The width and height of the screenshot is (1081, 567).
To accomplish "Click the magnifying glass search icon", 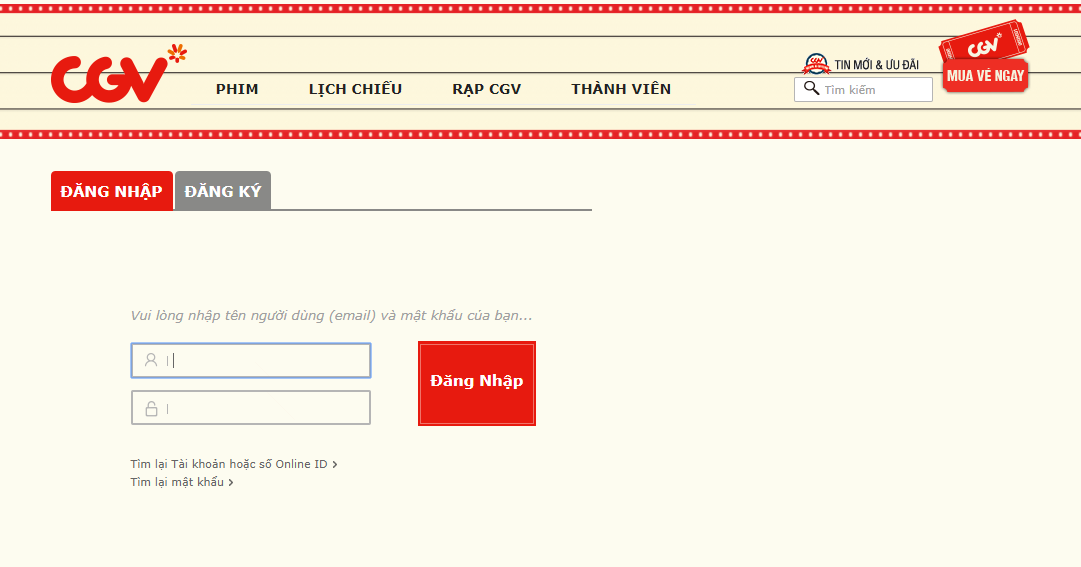I will pyautogui.click(x=811, y=89).
